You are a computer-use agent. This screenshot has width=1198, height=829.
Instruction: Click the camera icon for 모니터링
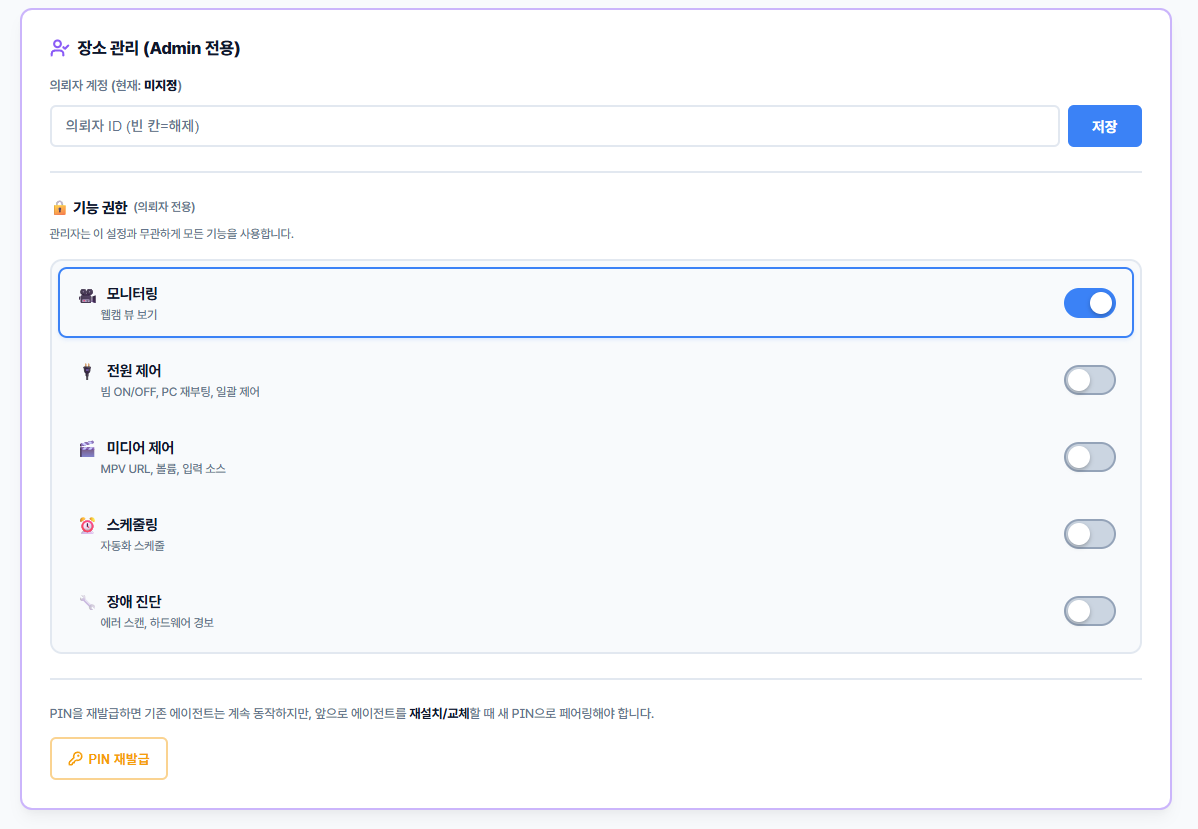(87, 295)
